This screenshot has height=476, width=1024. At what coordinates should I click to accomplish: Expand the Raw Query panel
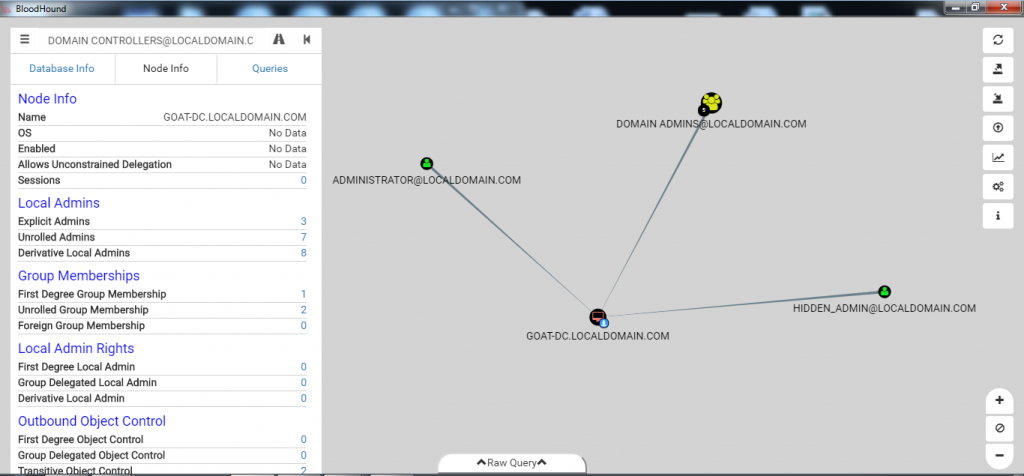pyautogui.click(x=511, y=463)
